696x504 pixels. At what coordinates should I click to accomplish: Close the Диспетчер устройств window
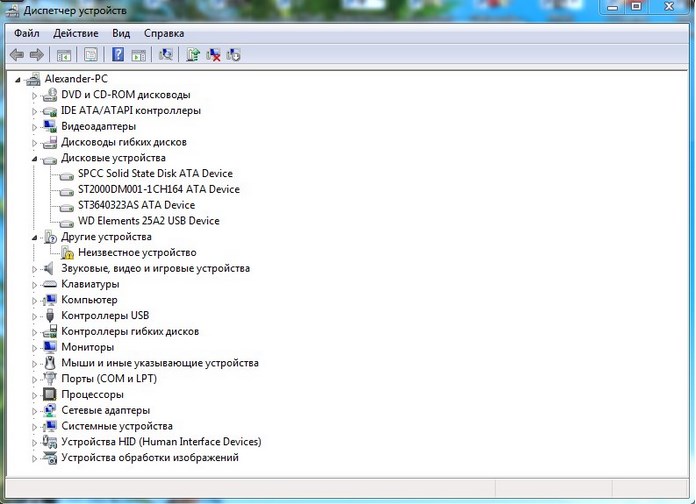coord(669,7)
